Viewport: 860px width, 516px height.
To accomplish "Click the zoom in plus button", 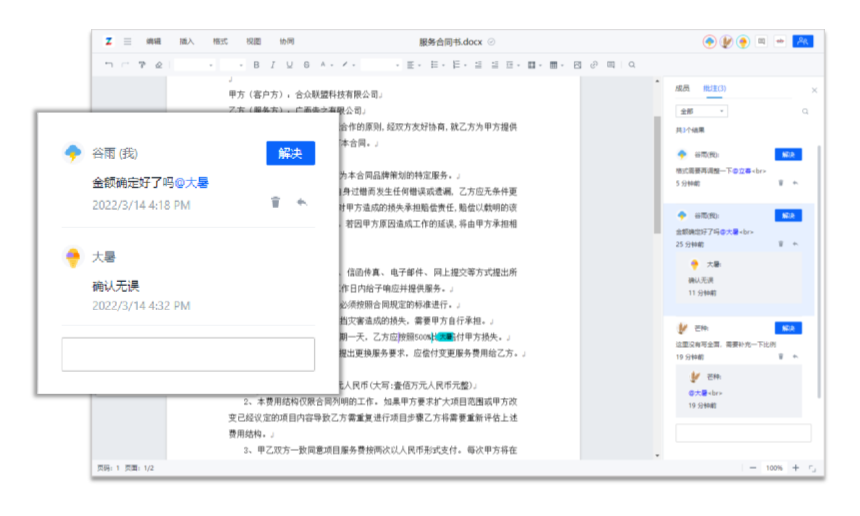I will pos(795,468).
